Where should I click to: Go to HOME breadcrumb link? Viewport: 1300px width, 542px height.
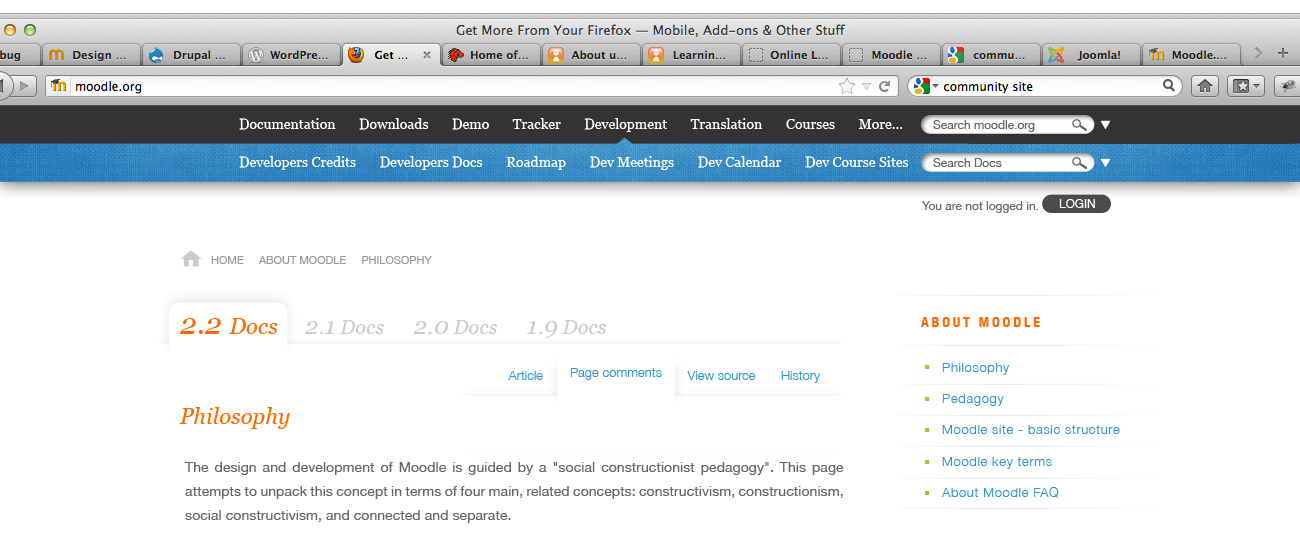(x=227, y=260)
